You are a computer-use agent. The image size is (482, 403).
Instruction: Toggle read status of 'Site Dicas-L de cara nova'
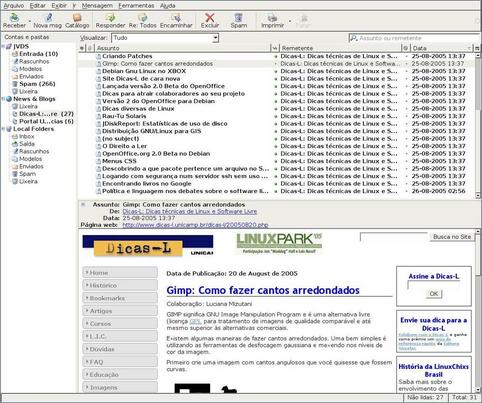click(x=276, y=79)
